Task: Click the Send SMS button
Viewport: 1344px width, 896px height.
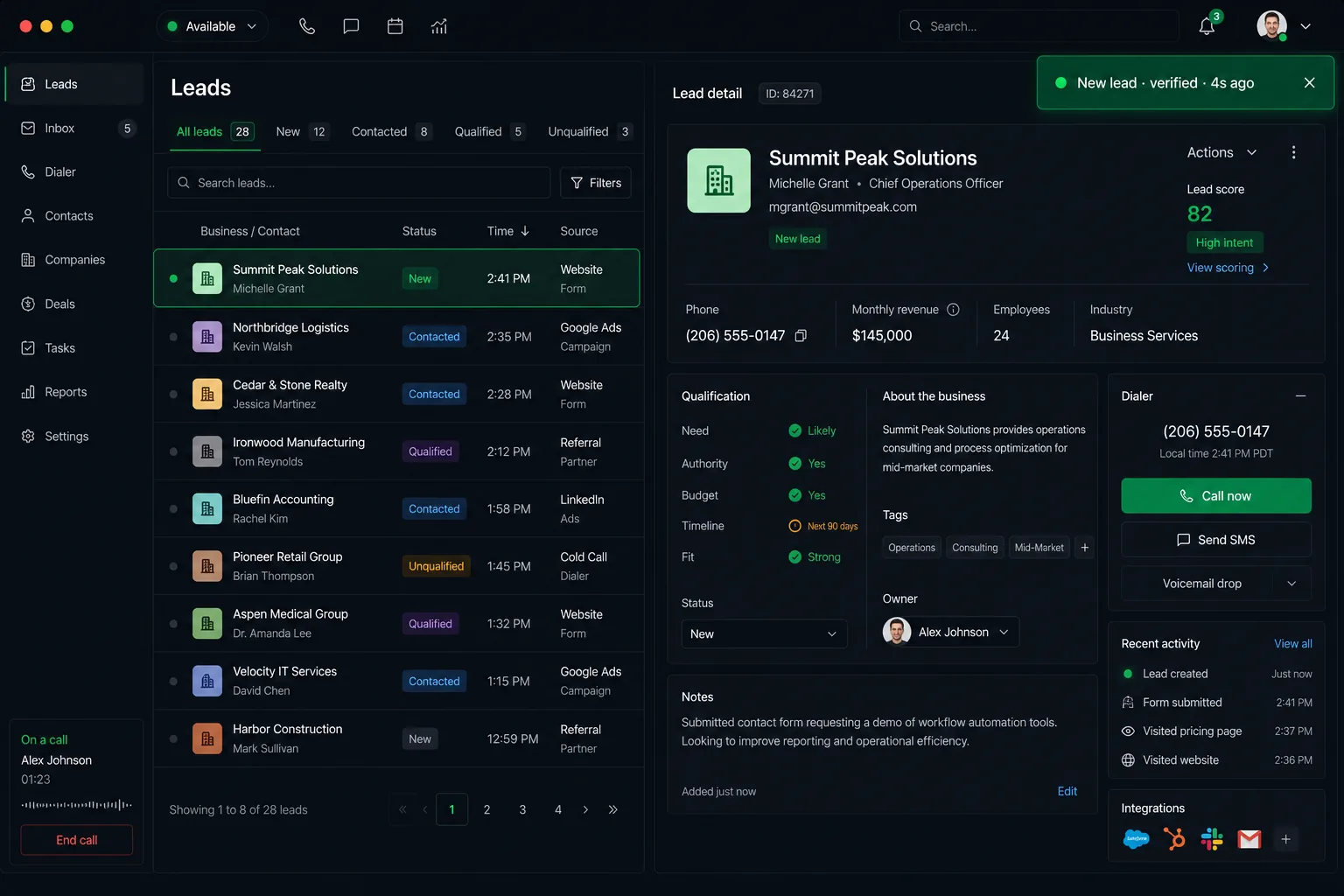Action: point(1216,540)
